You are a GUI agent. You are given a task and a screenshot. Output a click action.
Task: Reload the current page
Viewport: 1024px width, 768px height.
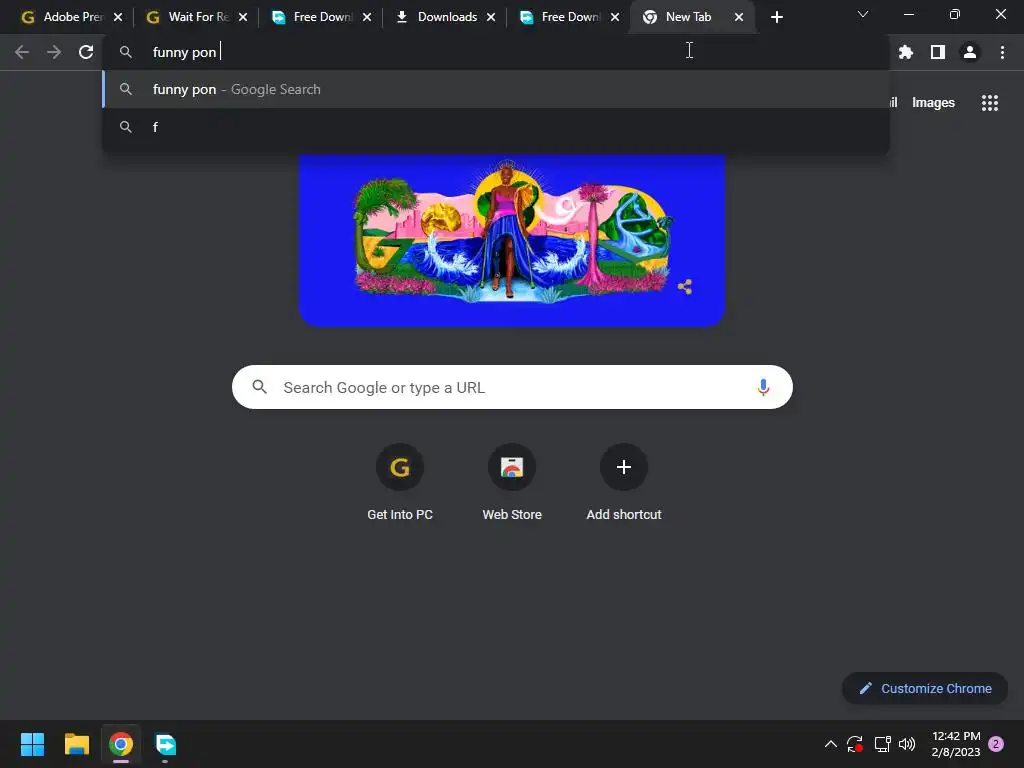click(86, 52)
